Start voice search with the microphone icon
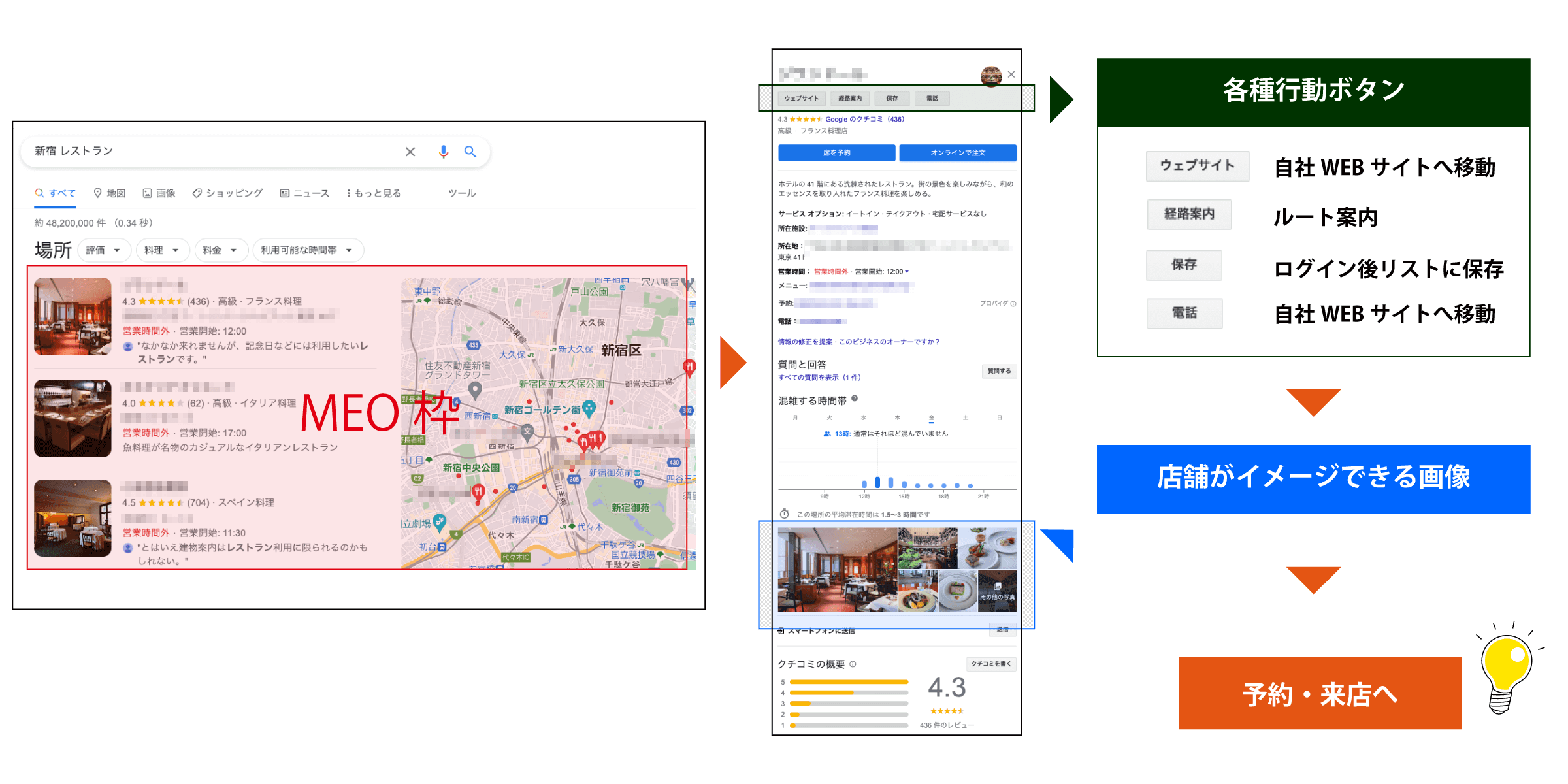Screen dimensions: 1568x784 pos(444,152)
